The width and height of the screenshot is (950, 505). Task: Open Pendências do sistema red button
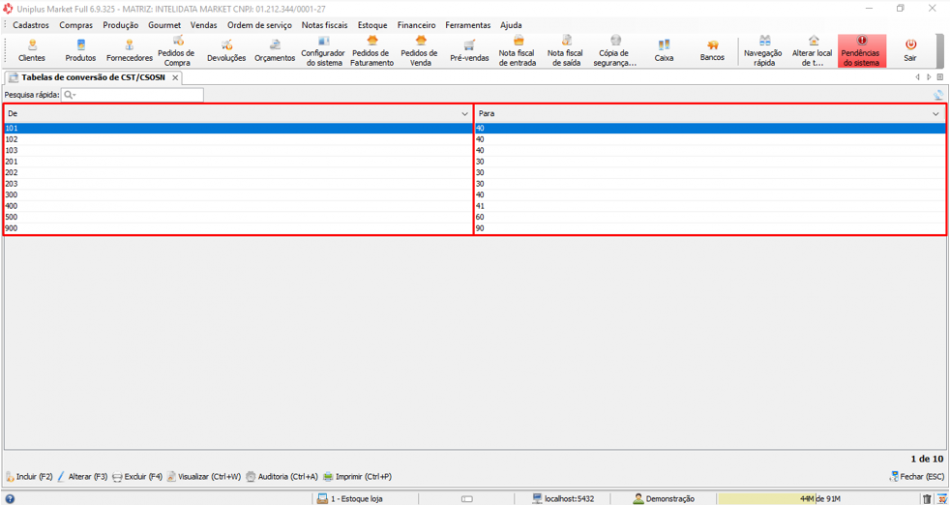coord(862,51)
